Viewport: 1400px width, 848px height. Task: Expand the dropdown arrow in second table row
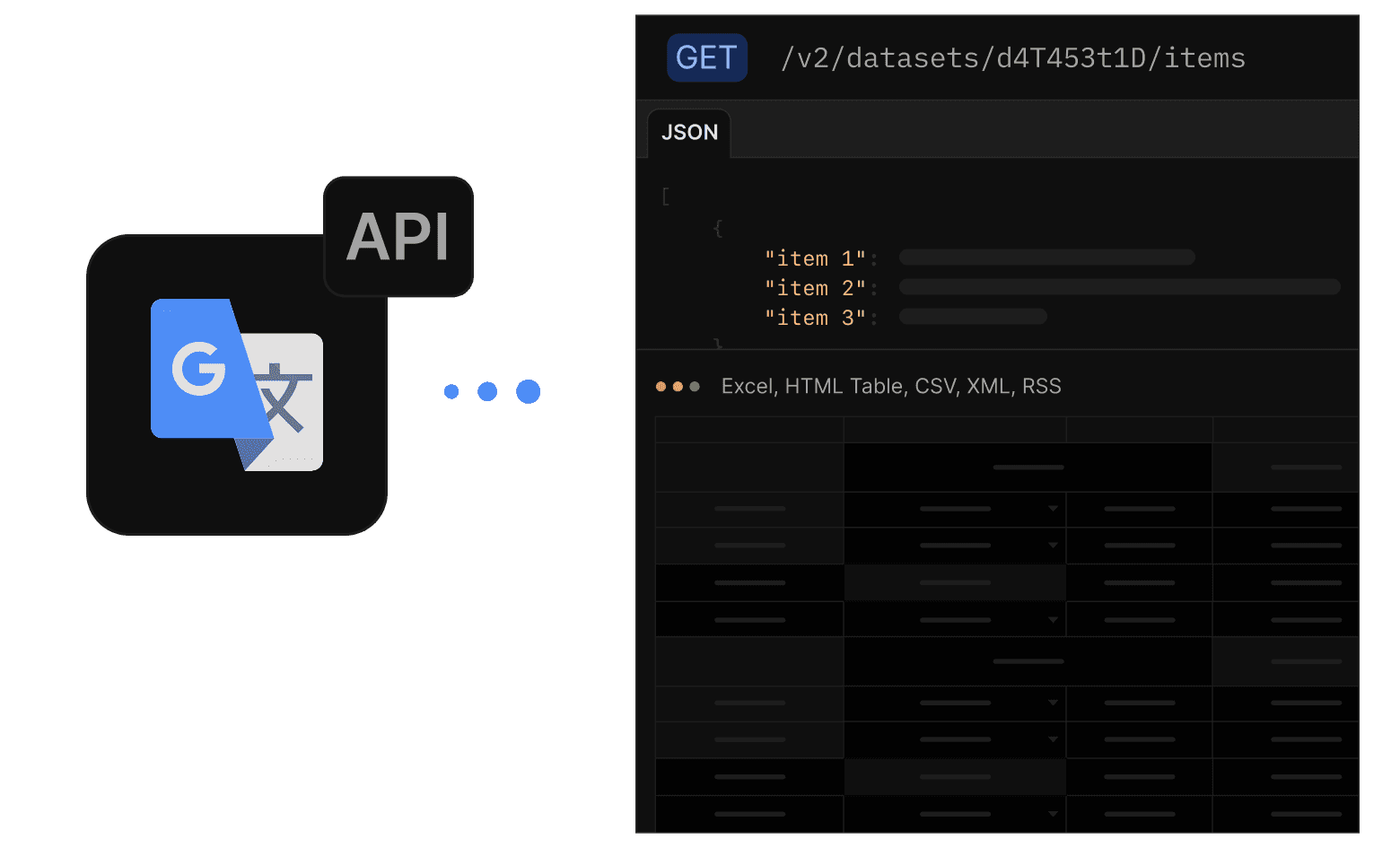[1053, 546]
